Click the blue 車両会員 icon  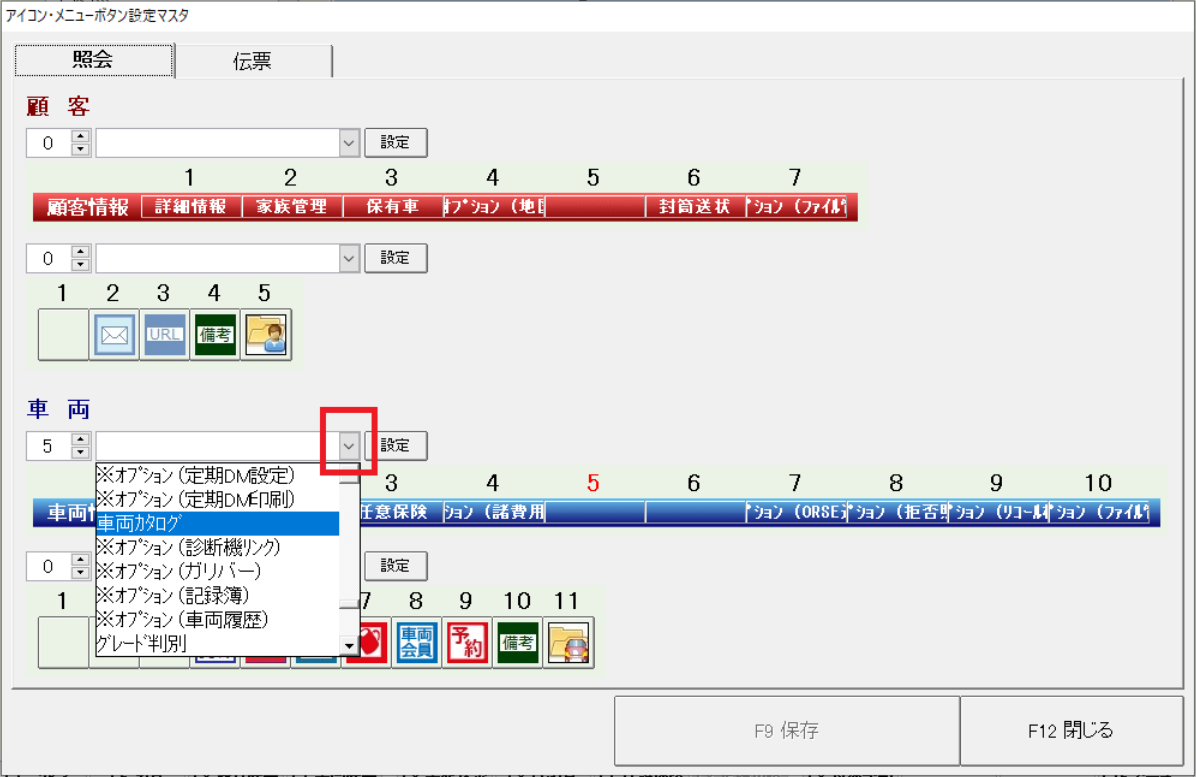pos(416,642)
